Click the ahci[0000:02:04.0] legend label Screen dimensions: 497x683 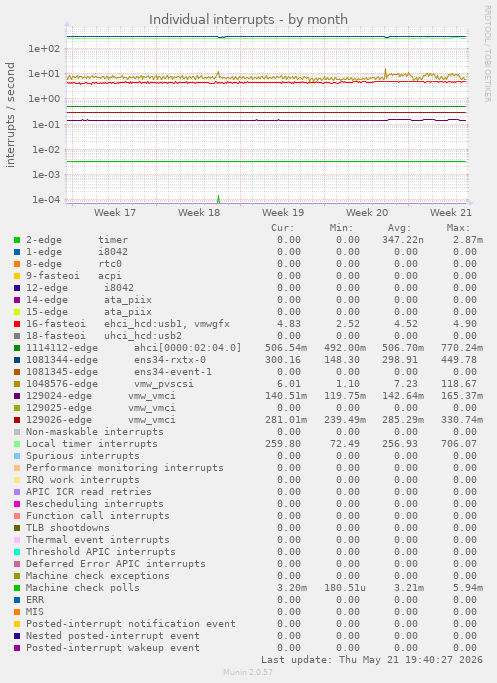tap(187, 348)
